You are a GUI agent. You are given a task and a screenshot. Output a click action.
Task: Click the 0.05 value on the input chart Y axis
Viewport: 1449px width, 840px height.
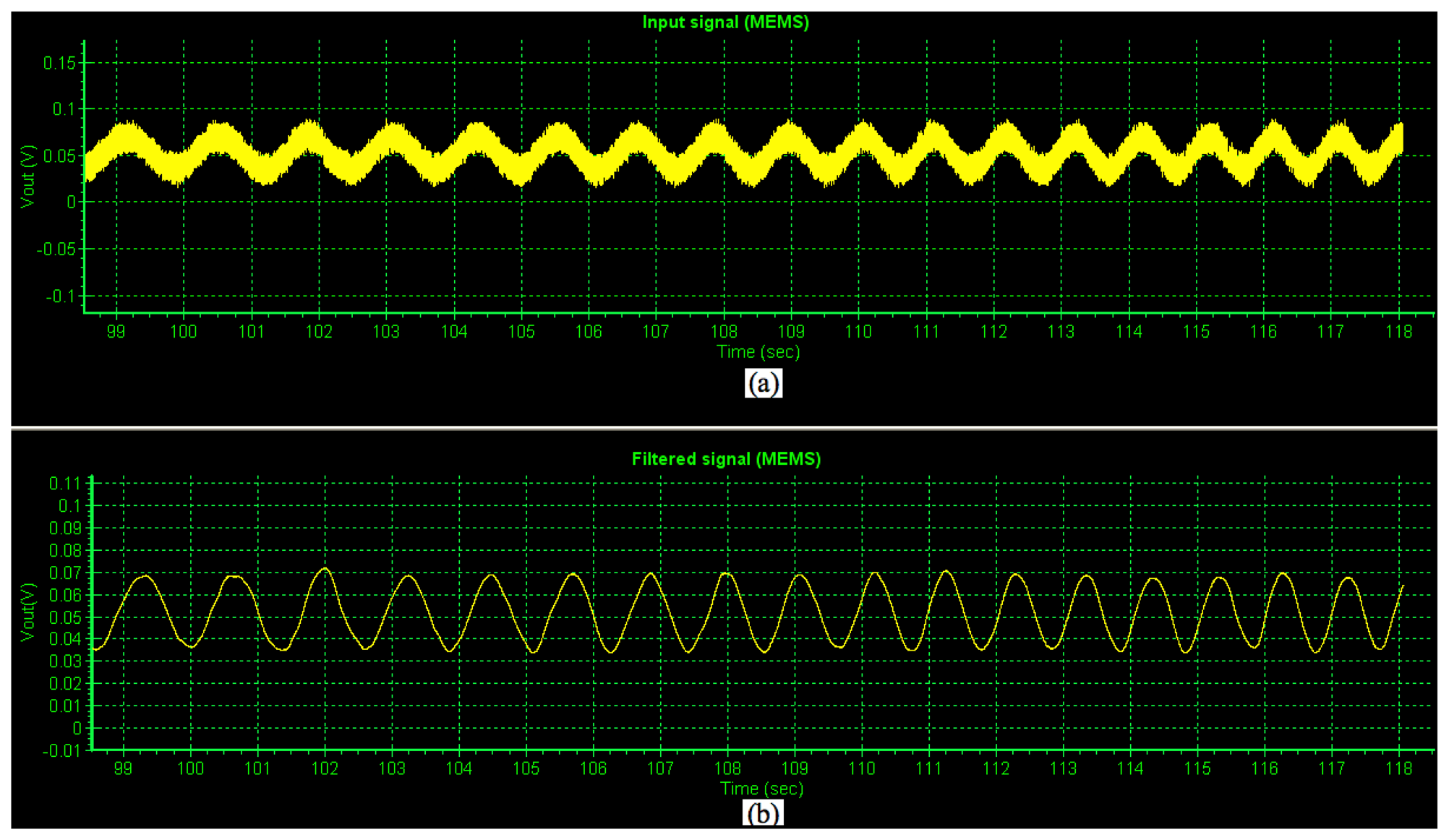point(59,156)
